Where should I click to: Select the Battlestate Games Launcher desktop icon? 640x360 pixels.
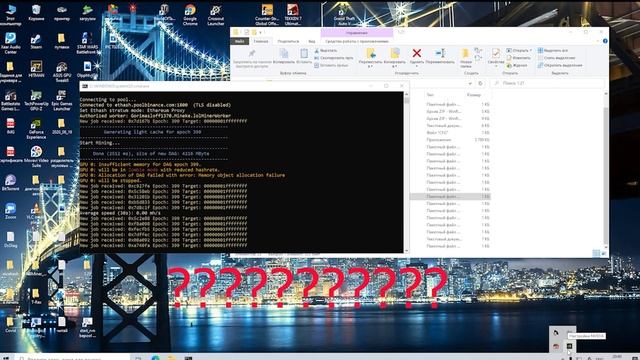[10, 100]
